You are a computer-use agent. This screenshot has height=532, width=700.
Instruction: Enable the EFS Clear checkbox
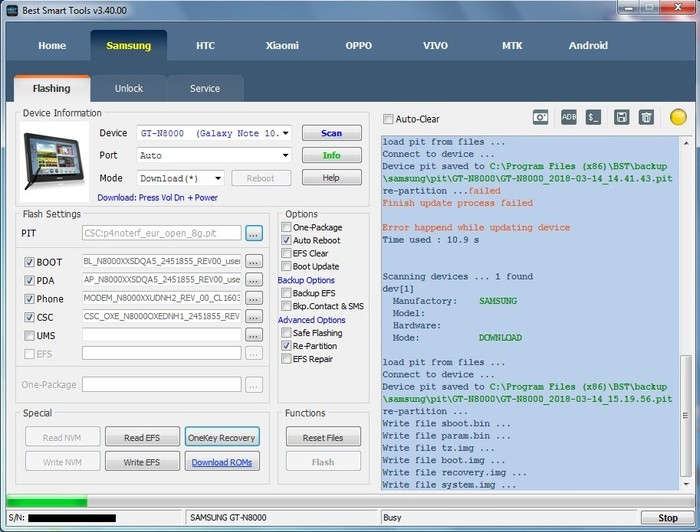(286, 253)
